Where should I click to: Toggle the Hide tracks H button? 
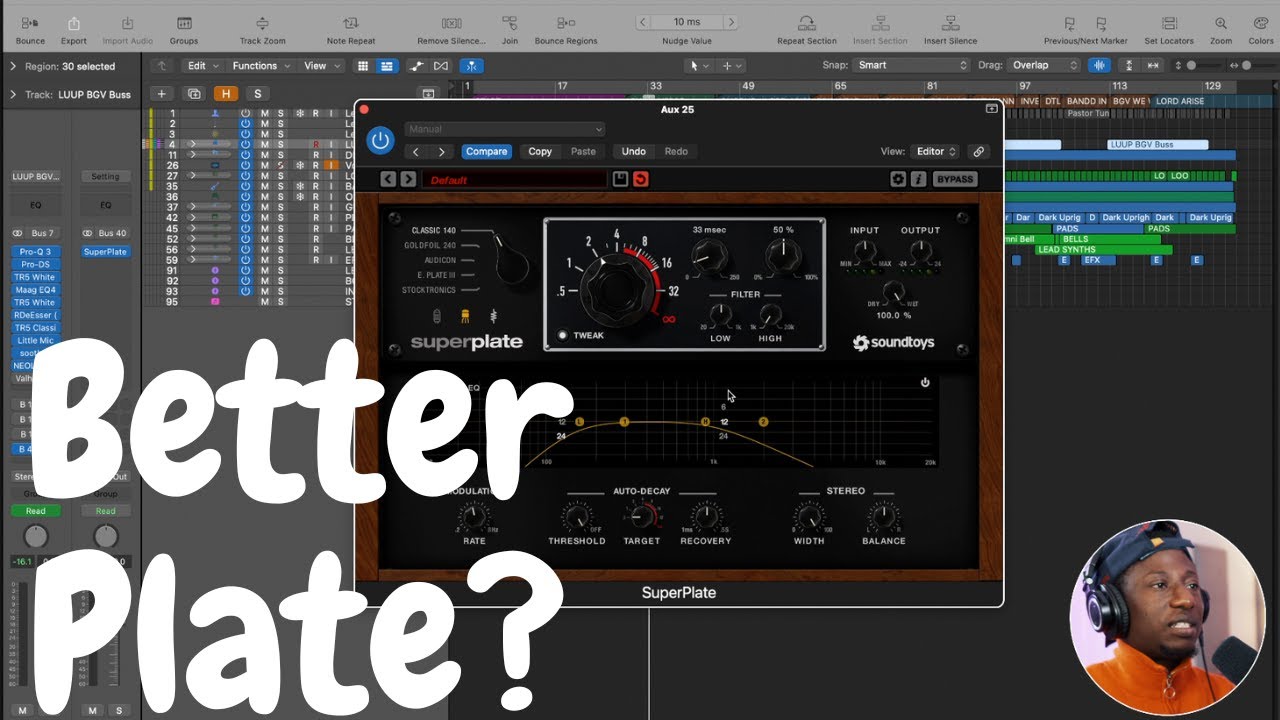pyautogui.click(x=226, y=93)
